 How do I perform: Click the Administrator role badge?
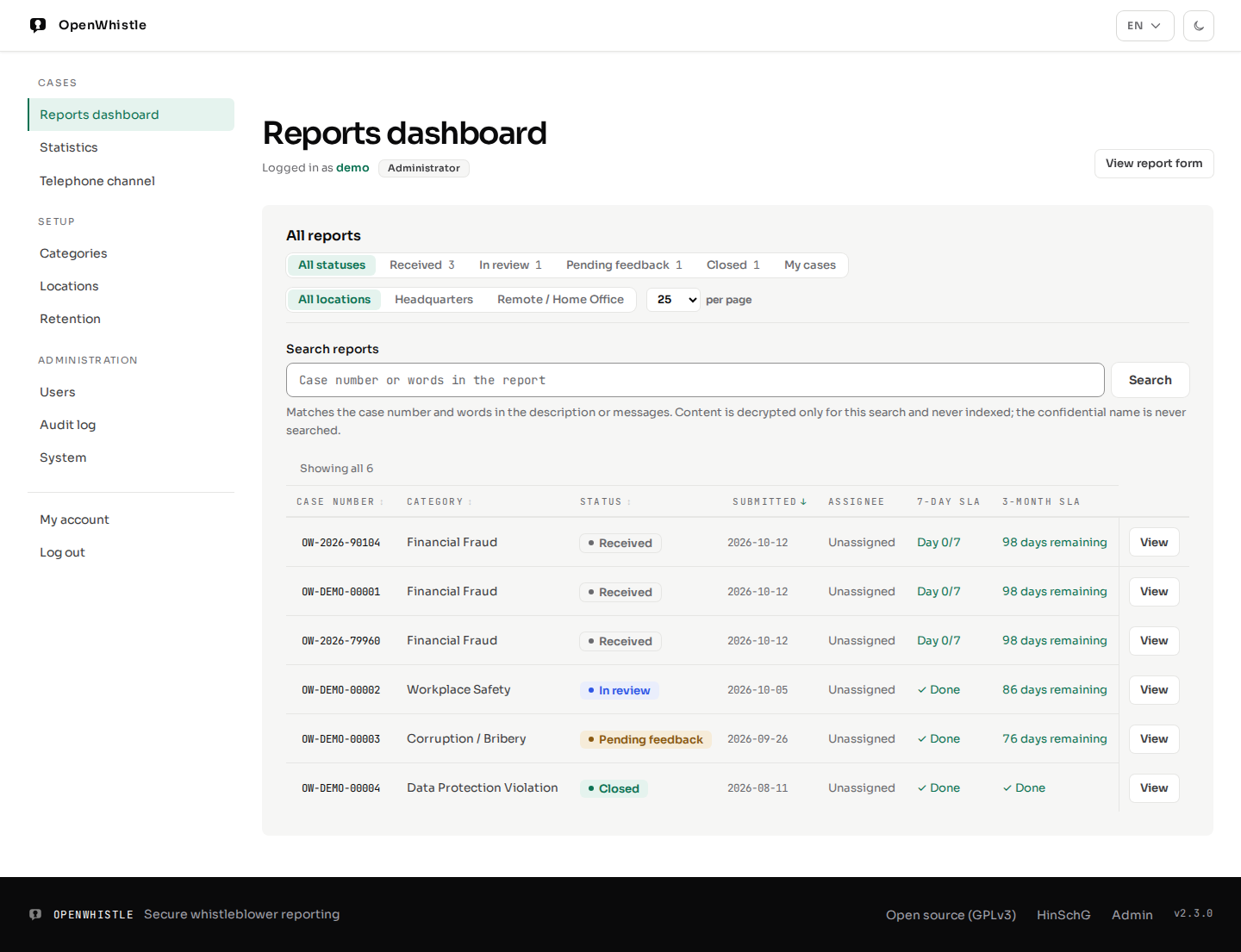423,168
